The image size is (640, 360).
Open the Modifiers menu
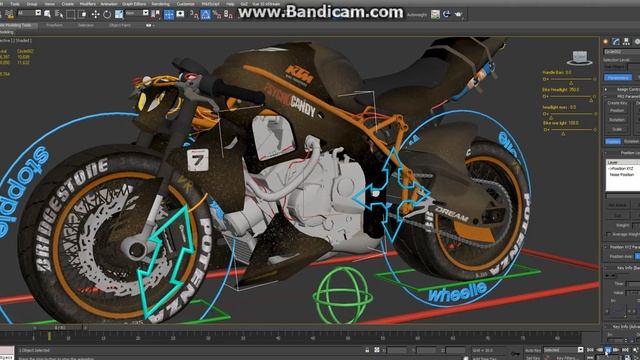tap(87, 4)
